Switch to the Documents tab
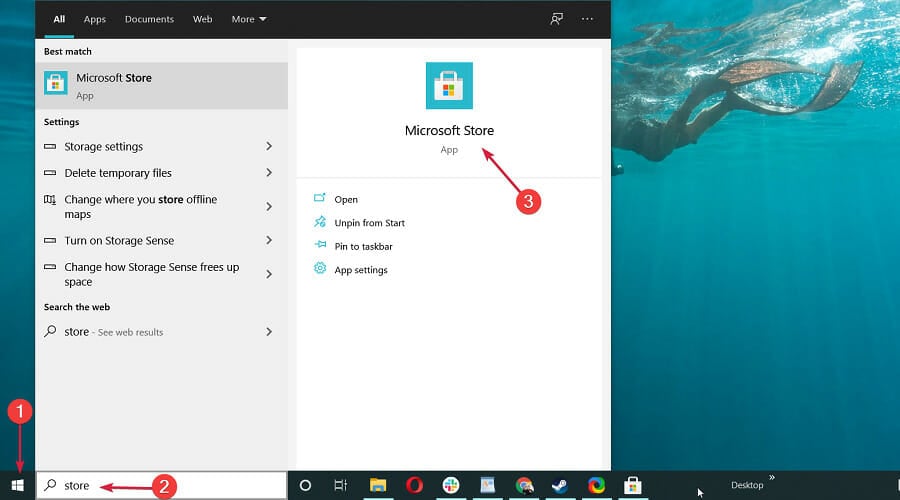Image resolution: width=900 pixels, height=500 pixels. click(148, 19)
